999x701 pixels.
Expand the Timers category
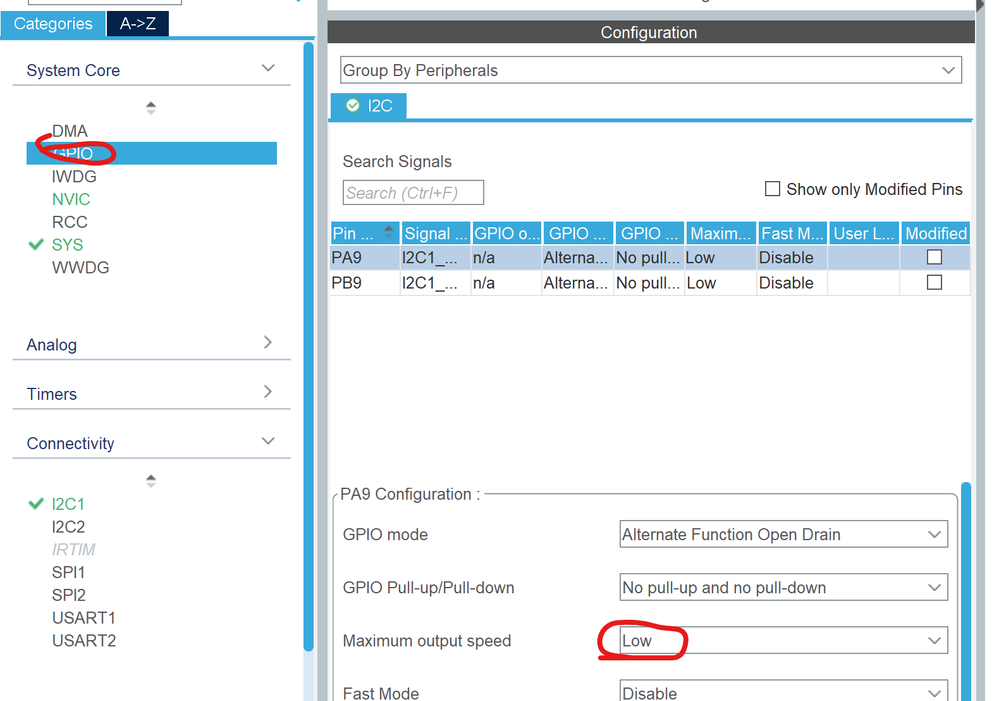[x=268, y=391]
